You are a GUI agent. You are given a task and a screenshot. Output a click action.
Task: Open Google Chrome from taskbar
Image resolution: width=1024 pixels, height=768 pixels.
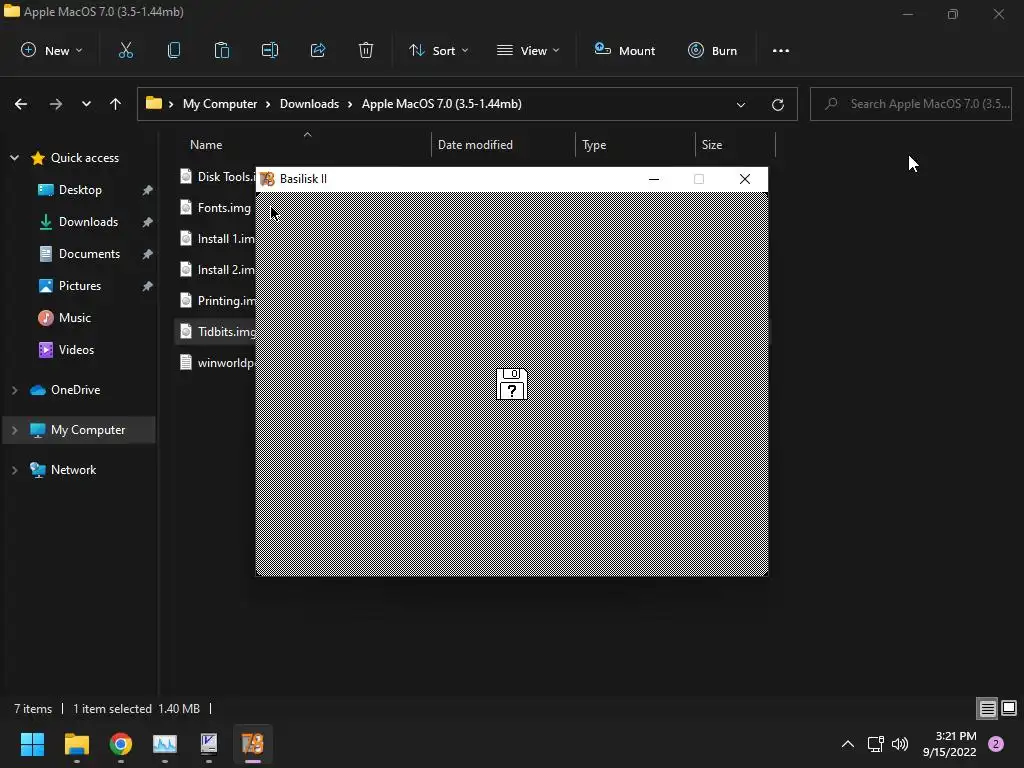coord(121,744)
